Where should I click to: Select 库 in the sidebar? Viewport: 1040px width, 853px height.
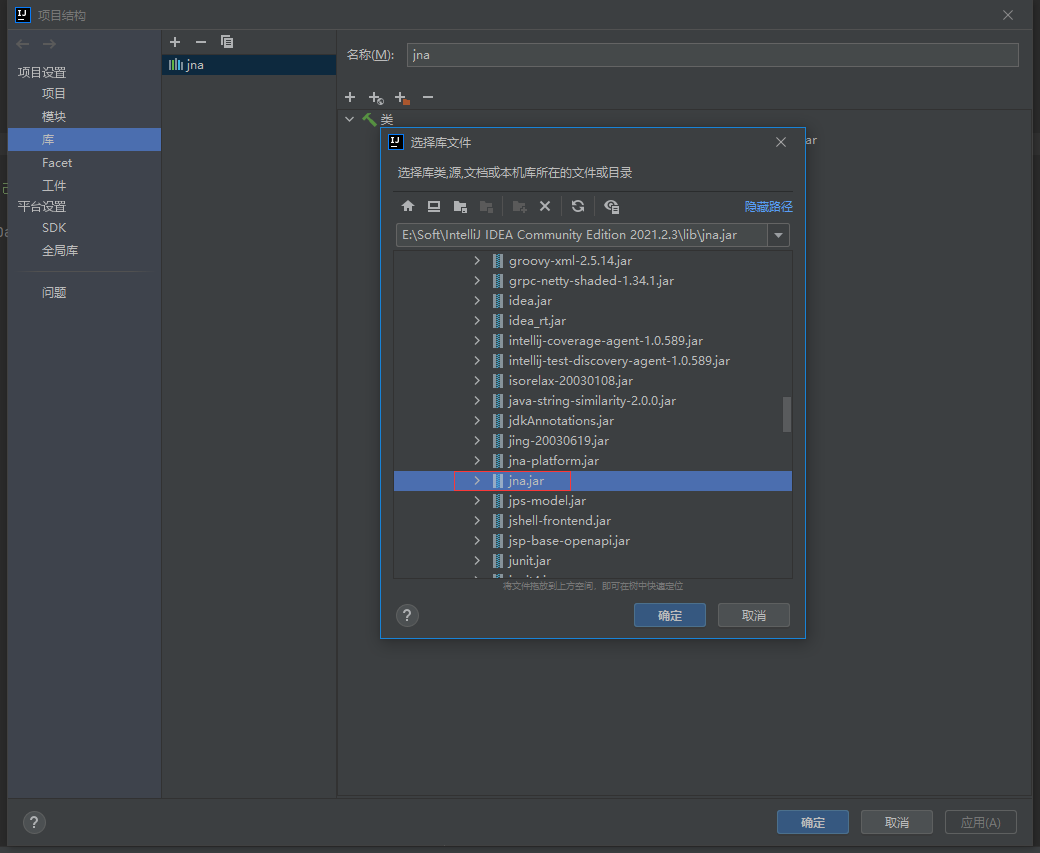click(84, 139)
